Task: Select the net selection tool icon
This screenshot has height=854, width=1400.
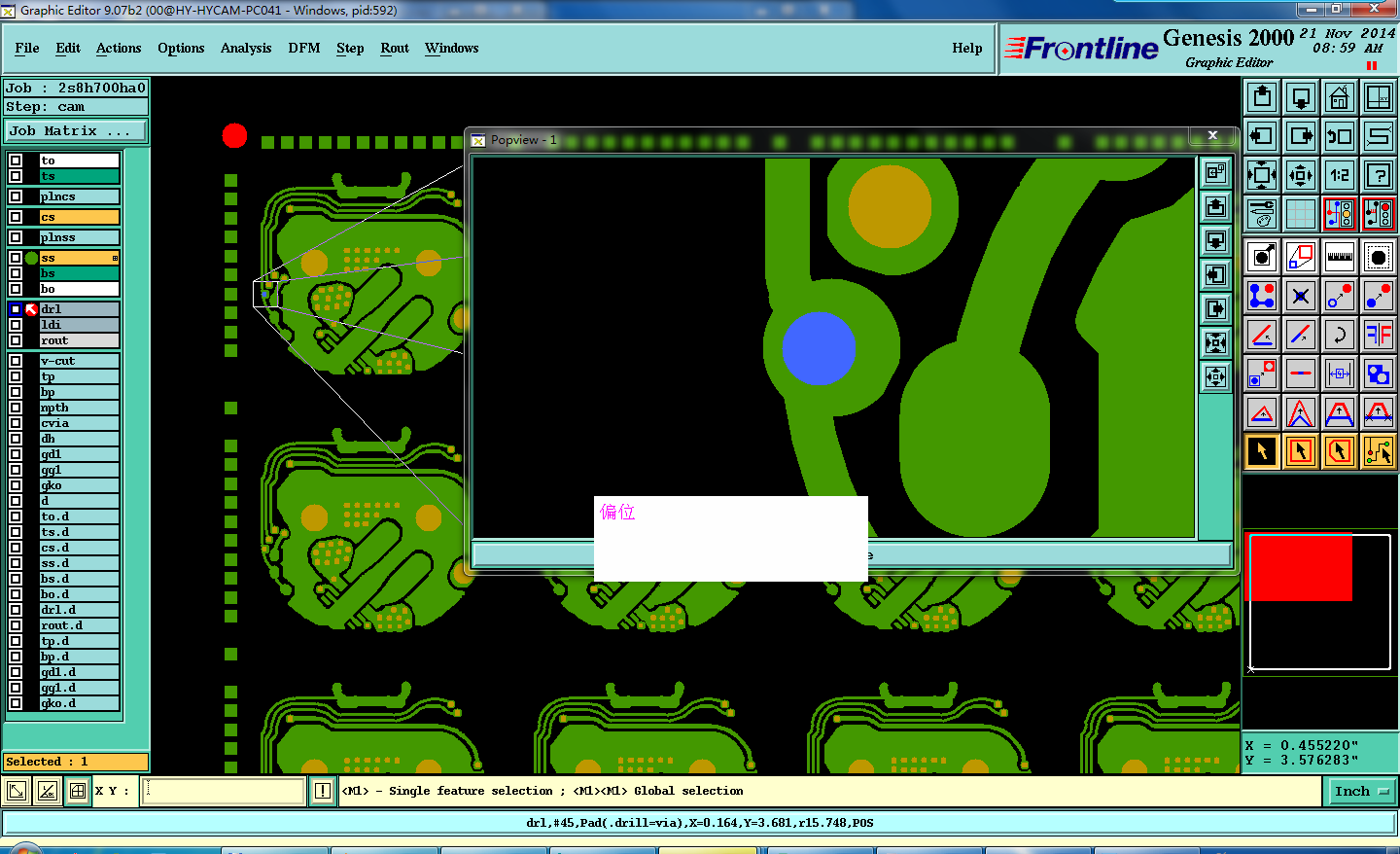Action: (1379, 451)
